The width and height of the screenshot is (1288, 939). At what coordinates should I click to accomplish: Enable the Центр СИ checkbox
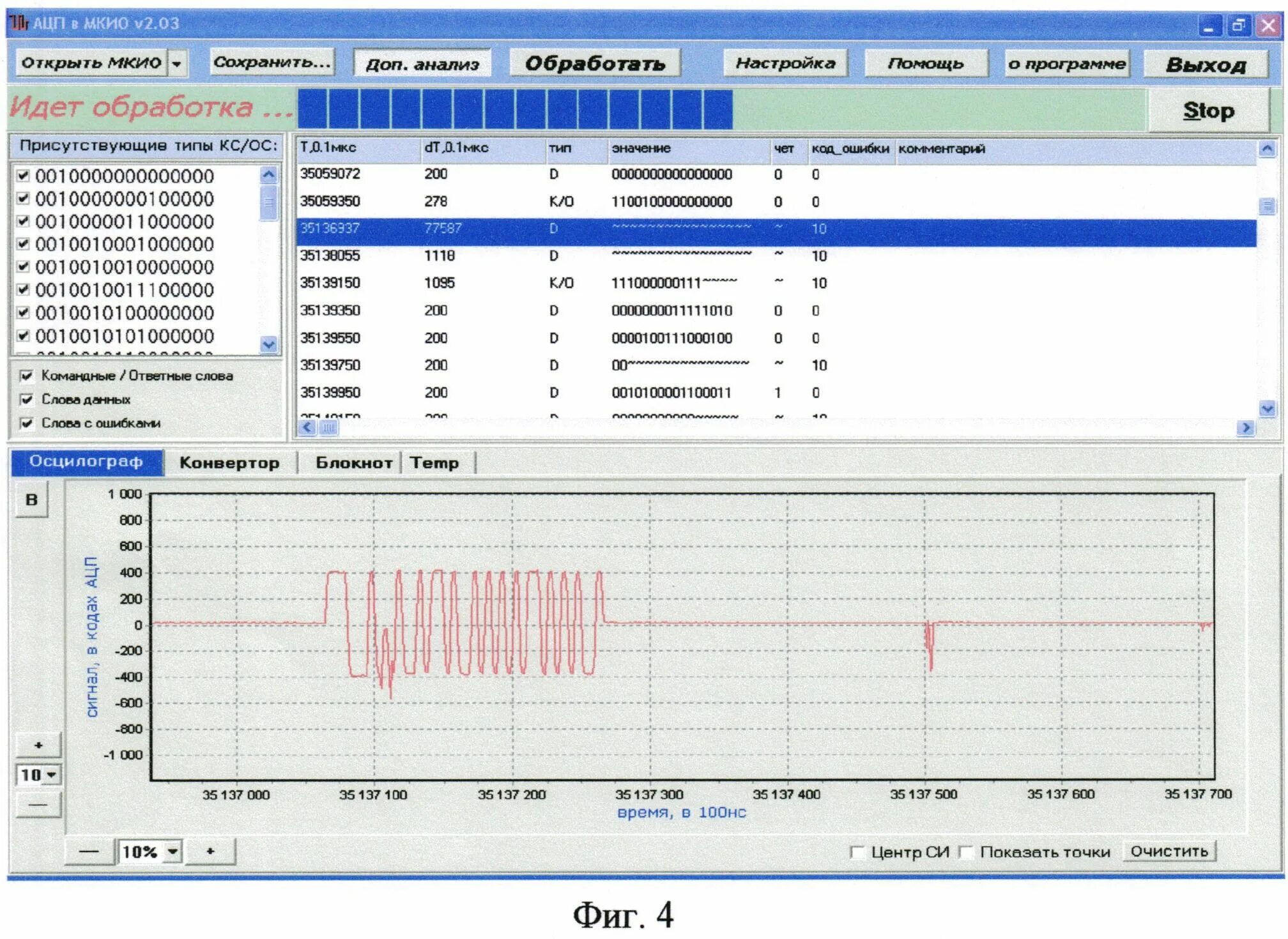click(857, 852)
